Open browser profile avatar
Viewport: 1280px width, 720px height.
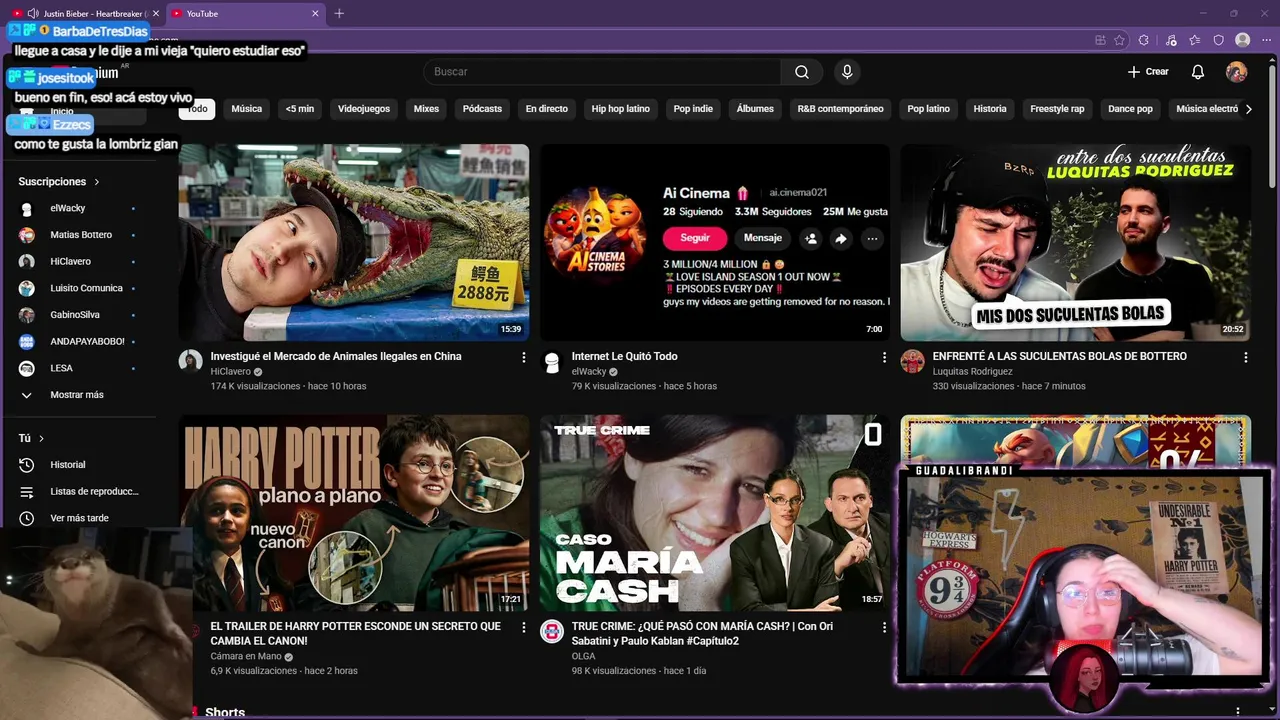(1243, 40)
